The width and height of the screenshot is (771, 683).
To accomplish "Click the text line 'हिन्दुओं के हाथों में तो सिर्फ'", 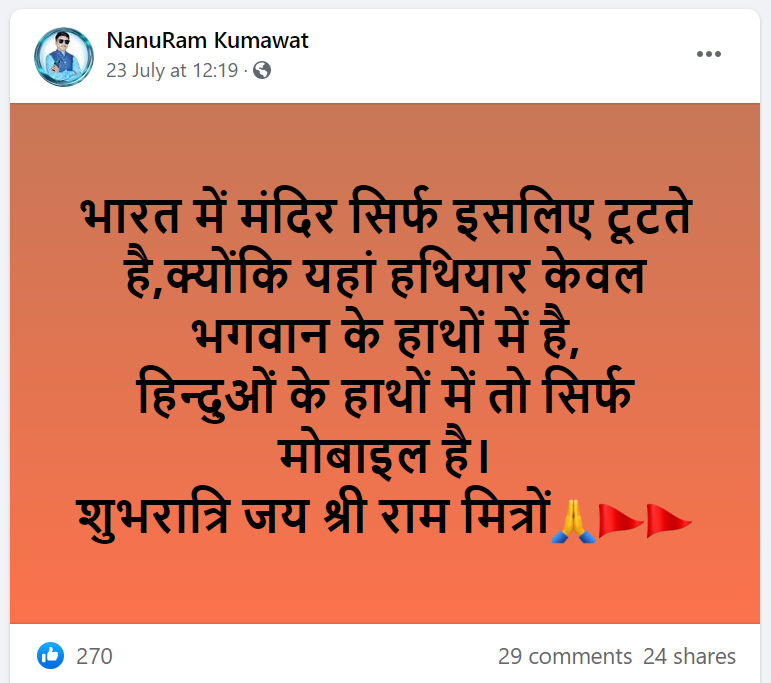I will pos(386,393).
